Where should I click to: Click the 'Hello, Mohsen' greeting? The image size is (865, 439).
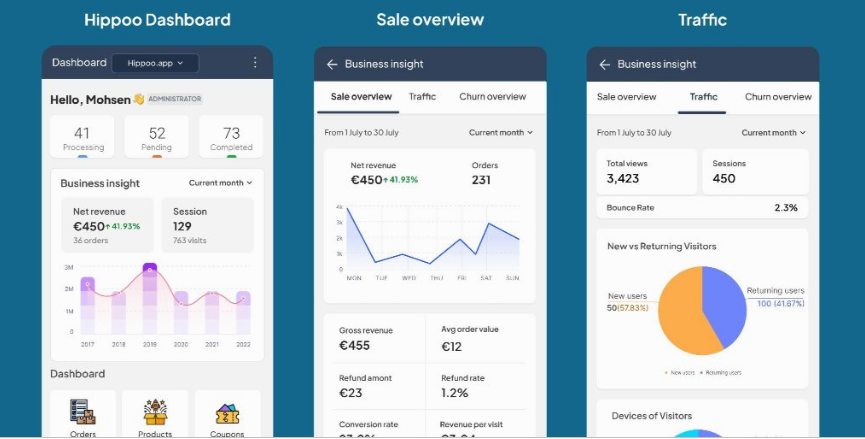pyautogui.click(x=90, y=100)
